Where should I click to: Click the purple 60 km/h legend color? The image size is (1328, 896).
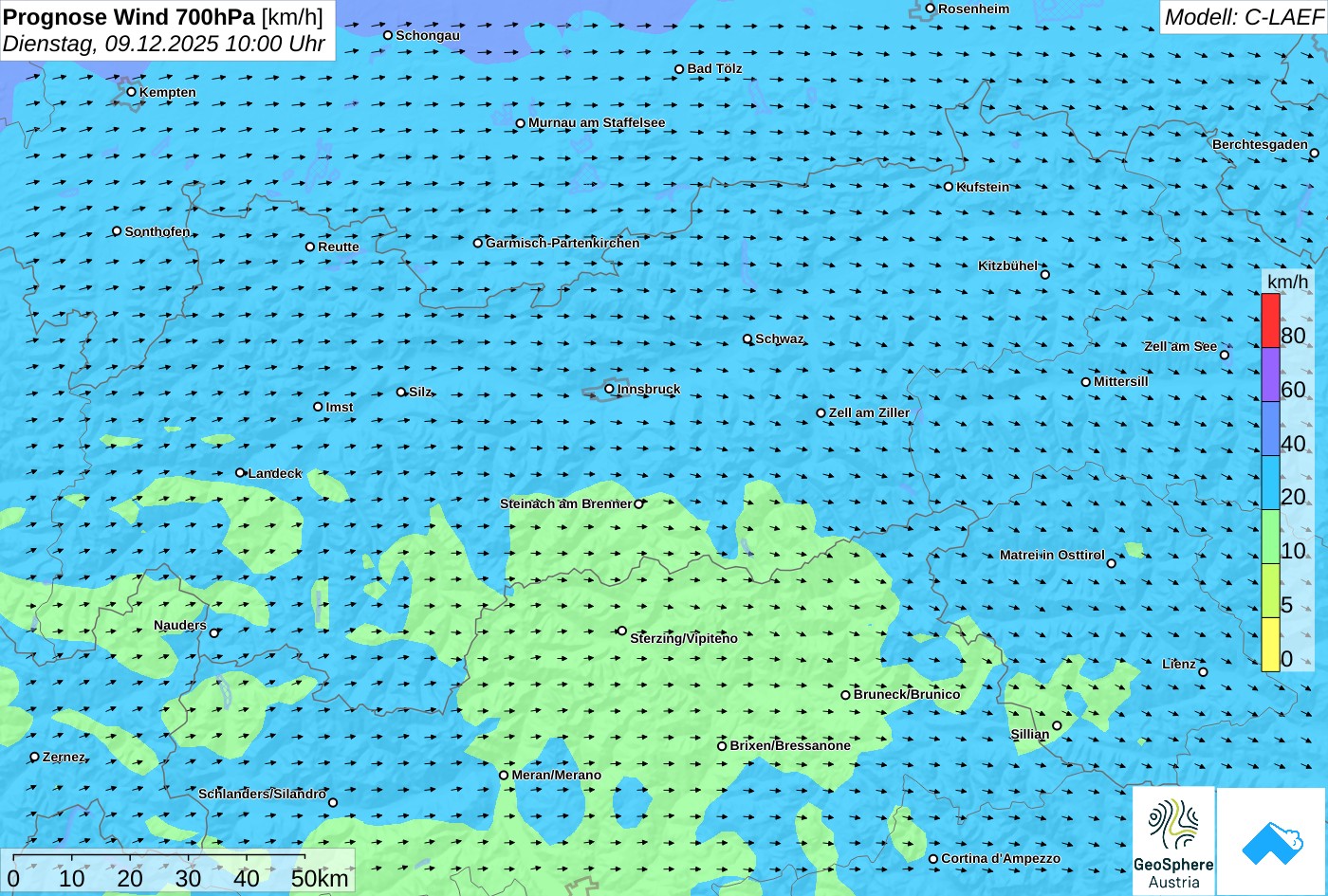[1270, 375]
